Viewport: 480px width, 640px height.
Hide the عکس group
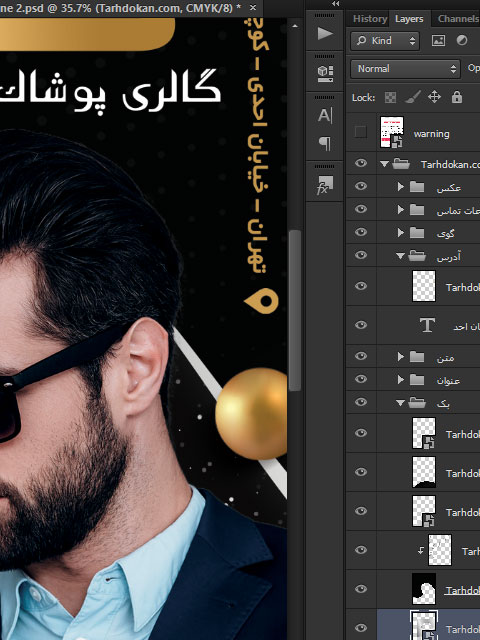tap(361, 186)
